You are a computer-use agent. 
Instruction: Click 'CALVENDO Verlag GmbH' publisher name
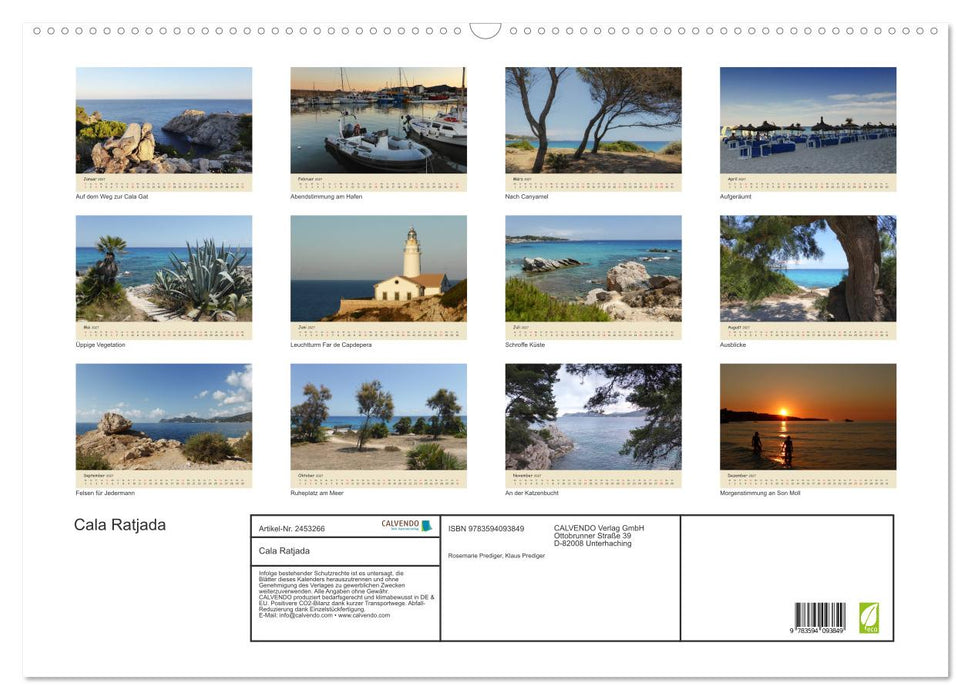599,528
